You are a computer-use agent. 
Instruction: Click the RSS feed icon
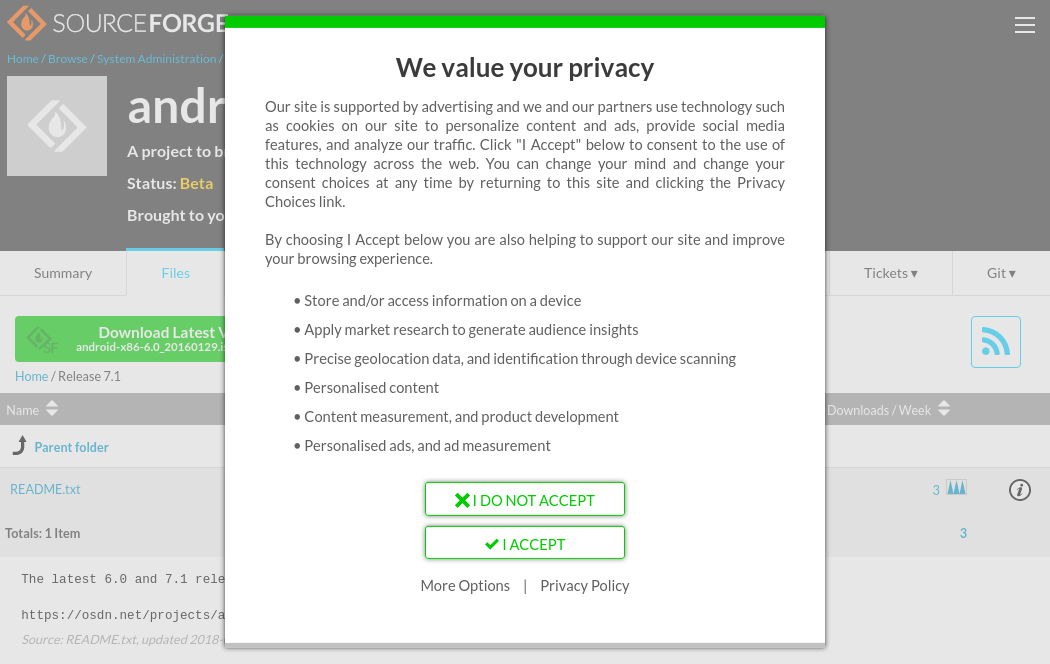995,342
